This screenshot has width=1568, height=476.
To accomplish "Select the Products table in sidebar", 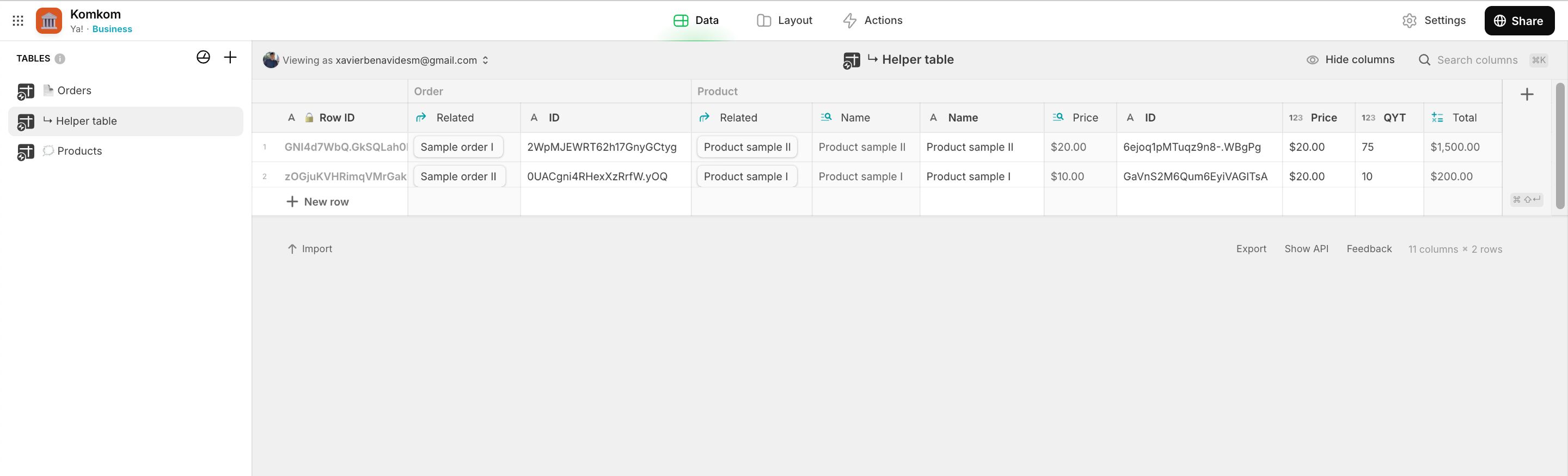I will pyautogui.click(x=79, y=151).
